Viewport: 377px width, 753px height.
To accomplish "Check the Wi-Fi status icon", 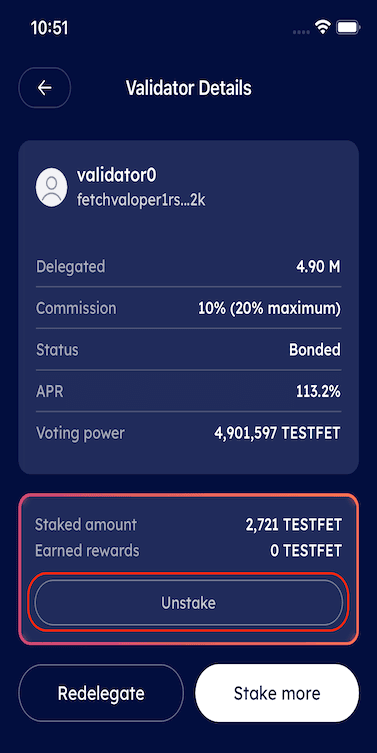I will [x=322, y=28].
